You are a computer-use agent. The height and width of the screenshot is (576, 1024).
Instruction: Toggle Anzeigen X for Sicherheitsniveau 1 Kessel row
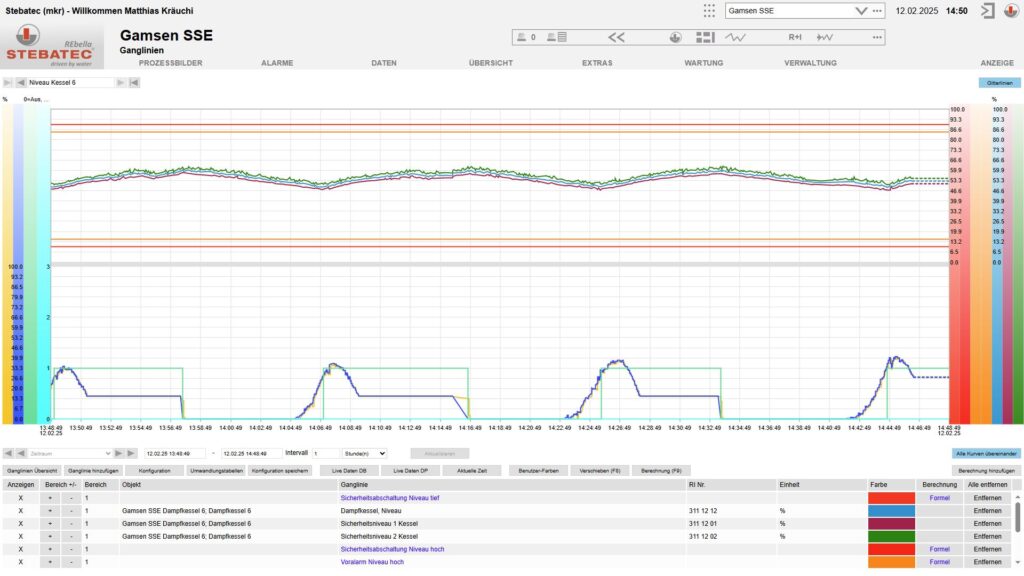click(x=20, y=523)
